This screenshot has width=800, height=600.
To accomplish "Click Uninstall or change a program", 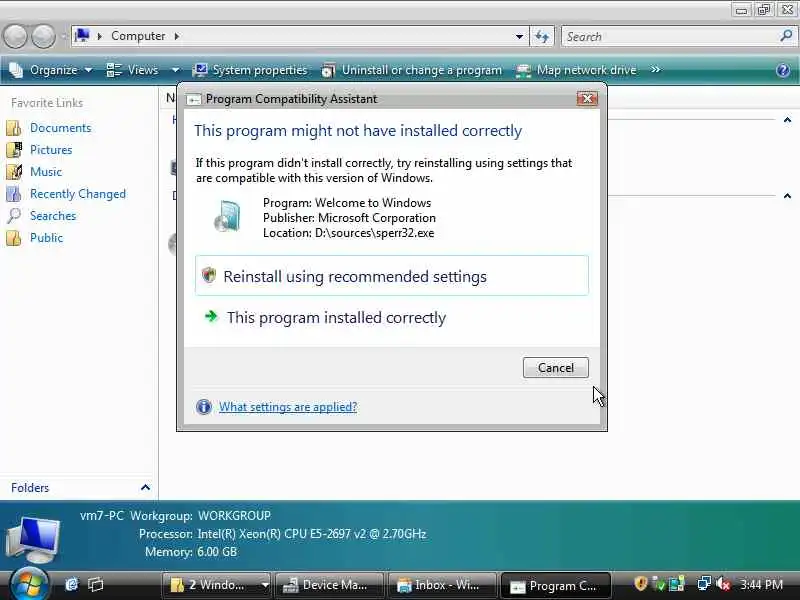I will point(411,70).
